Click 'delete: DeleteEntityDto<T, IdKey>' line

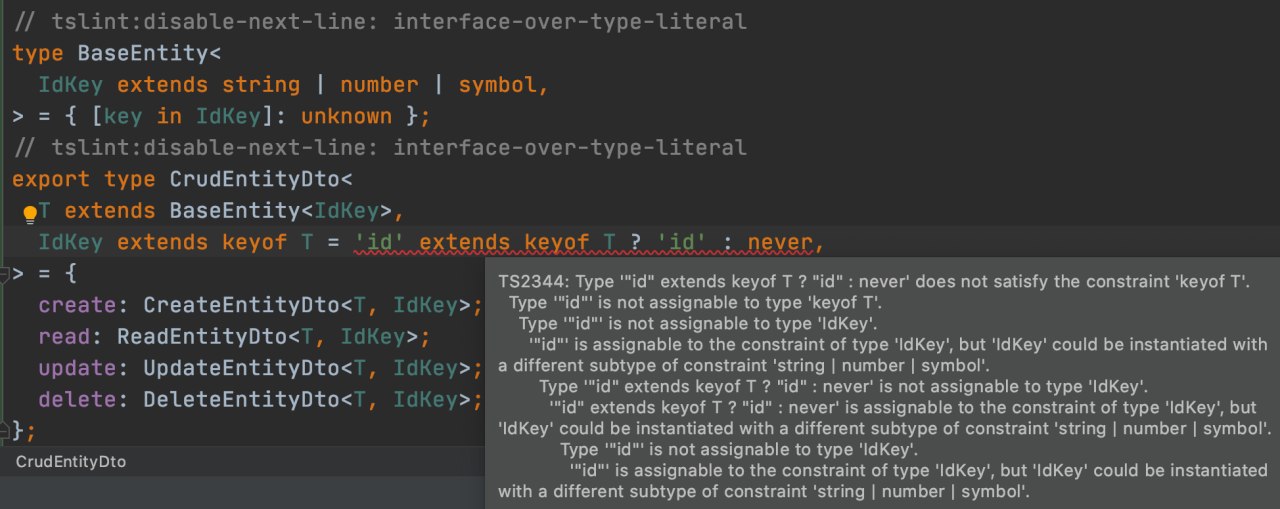click(261, 401)
